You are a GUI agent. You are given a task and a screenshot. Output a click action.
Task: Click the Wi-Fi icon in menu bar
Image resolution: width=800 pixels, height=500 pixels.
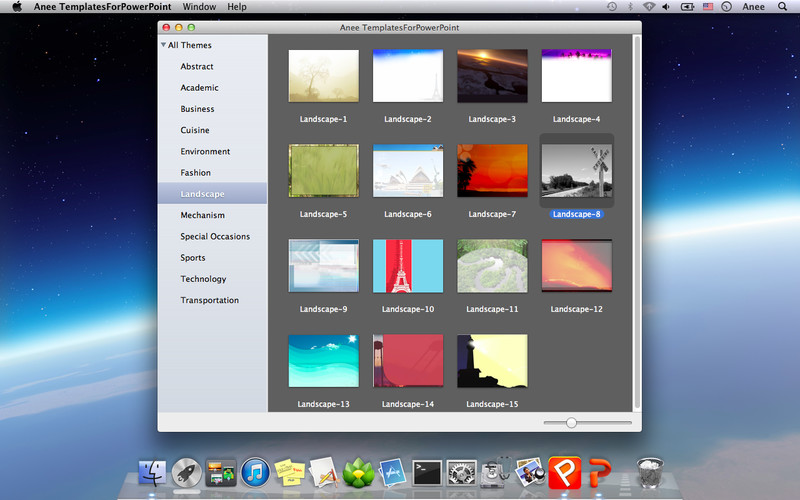(648, 7)
